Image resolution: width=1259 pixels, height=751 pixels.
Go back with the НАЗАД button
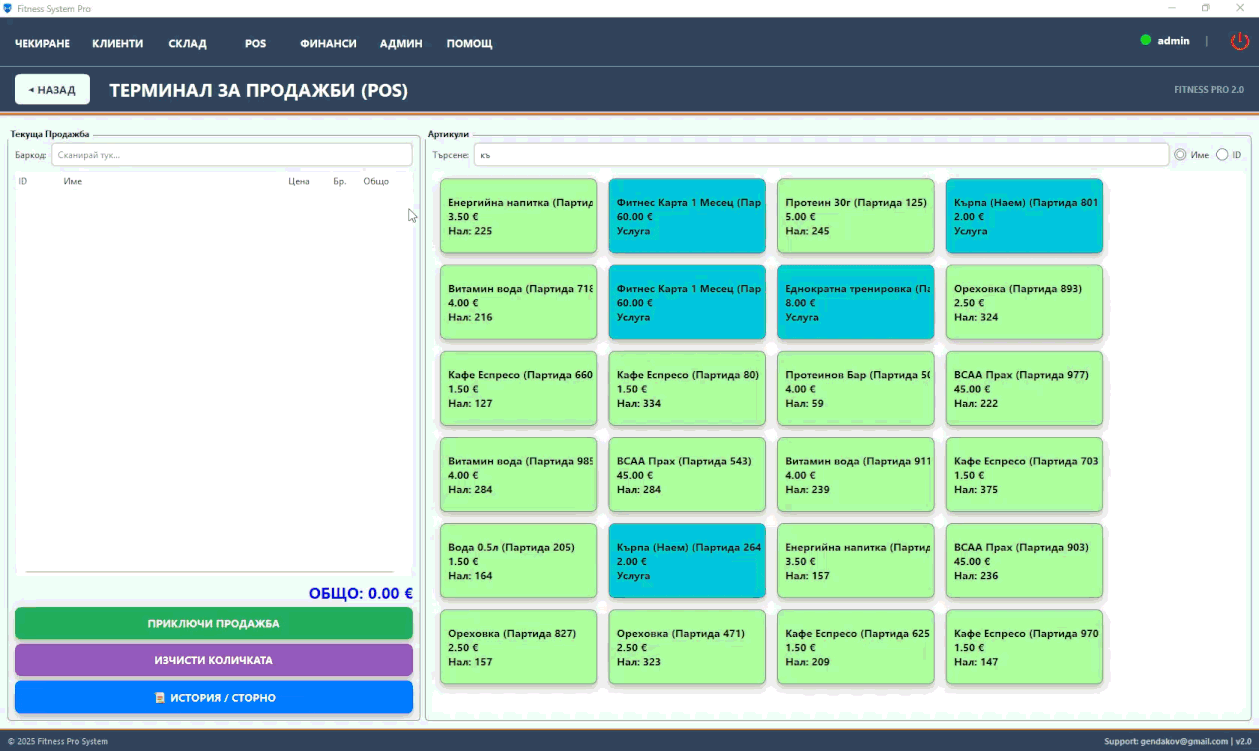point(52,90)
